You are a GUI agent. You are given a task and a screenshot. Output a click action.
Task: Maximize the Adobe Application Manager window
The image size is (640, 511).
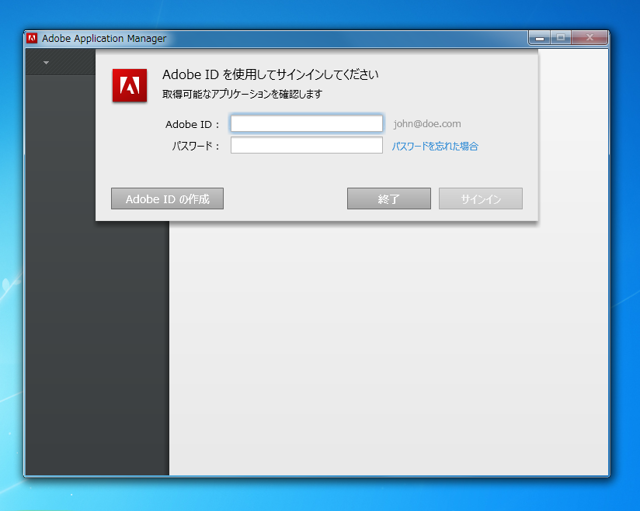pyautogui.click(x=561, y=38)
